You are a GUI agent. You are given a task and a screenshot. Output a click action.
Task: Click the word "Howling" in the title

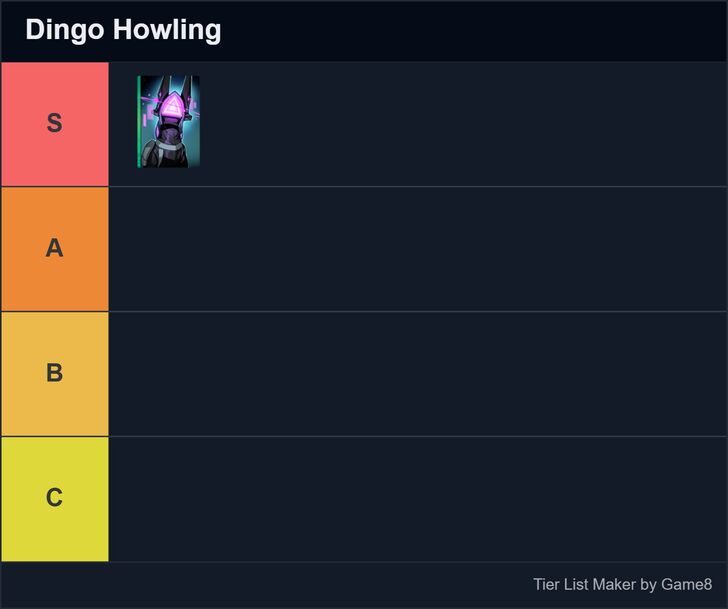[166, 30]
